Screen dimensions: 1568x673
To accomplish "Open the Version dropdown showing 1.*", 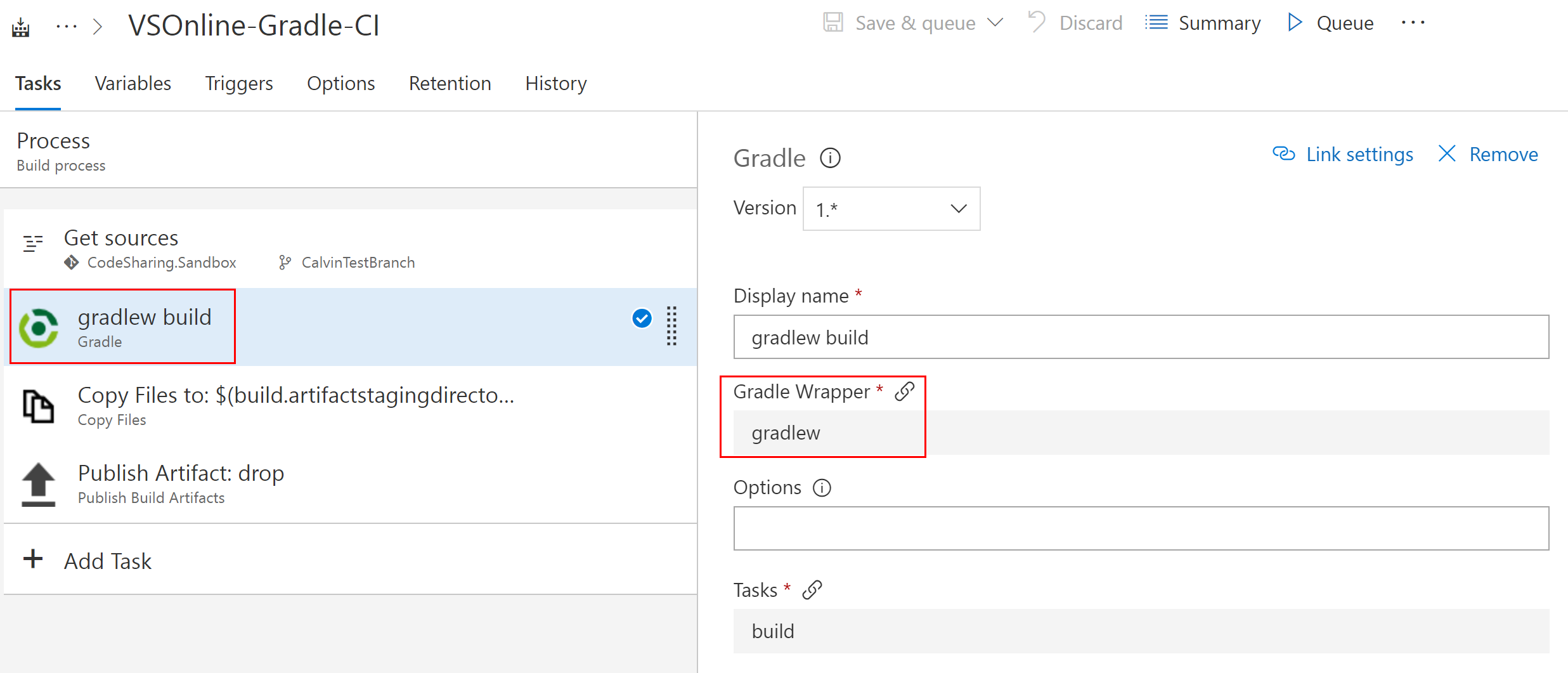I will 890,209.
